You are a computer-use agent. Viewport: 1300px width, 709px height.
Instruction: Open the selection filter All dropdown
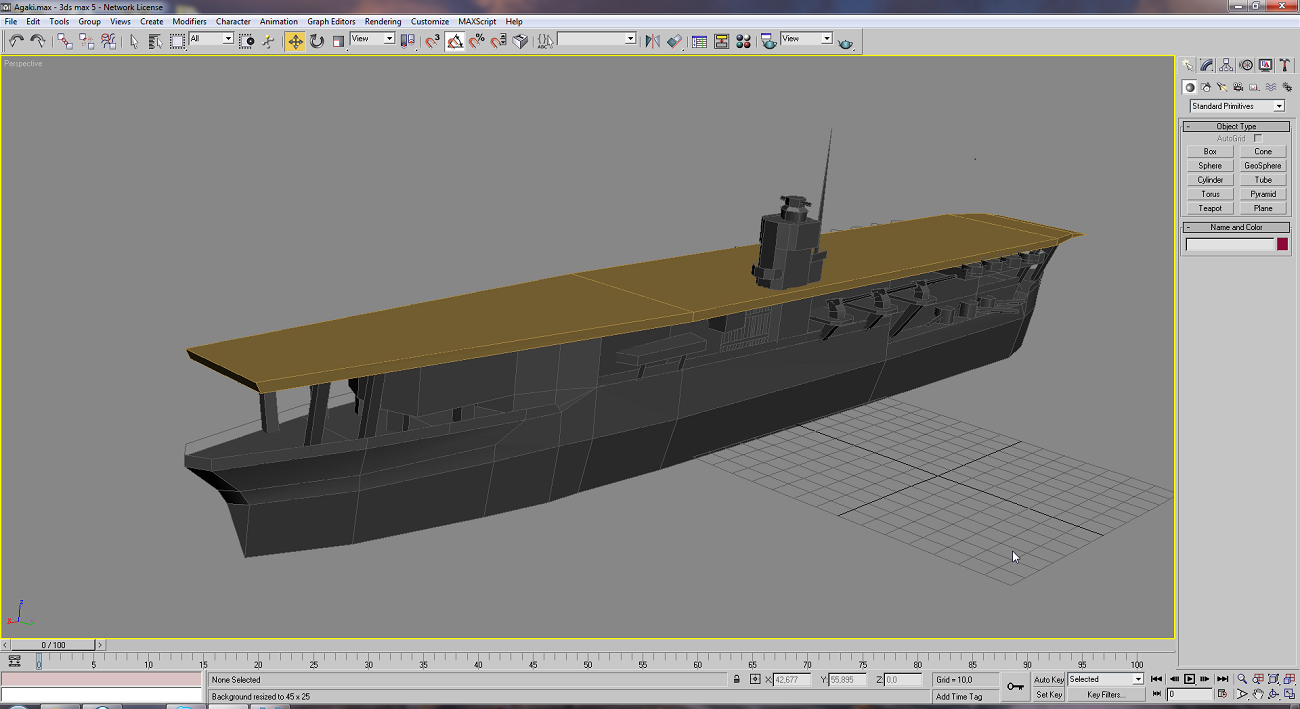[211, 39]
